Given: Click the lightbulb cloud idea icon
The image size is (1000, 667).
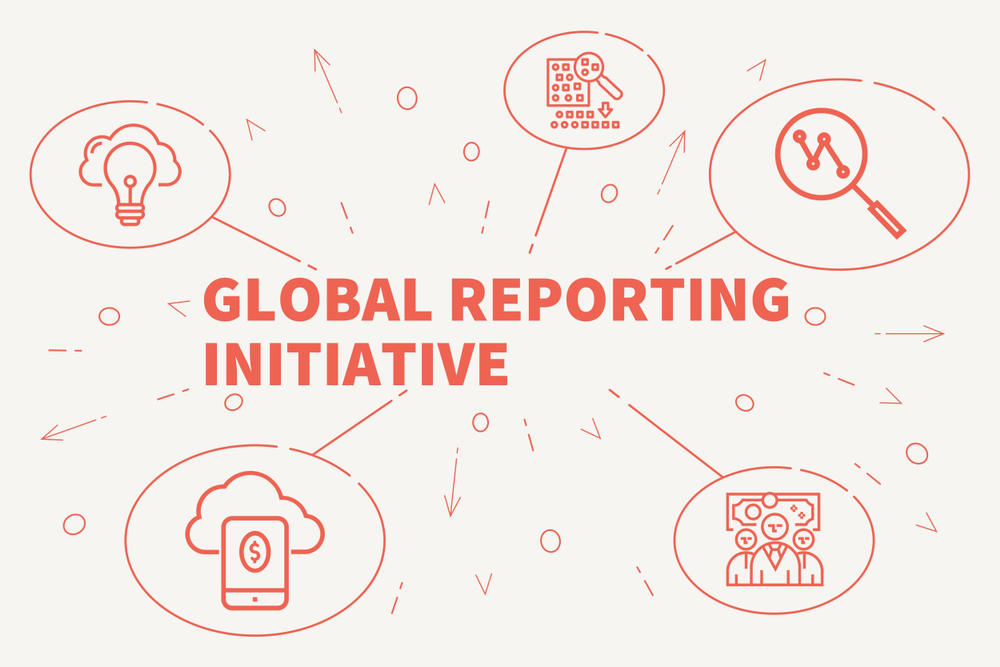Looking at the screenshot, I should tap(130, 175).
